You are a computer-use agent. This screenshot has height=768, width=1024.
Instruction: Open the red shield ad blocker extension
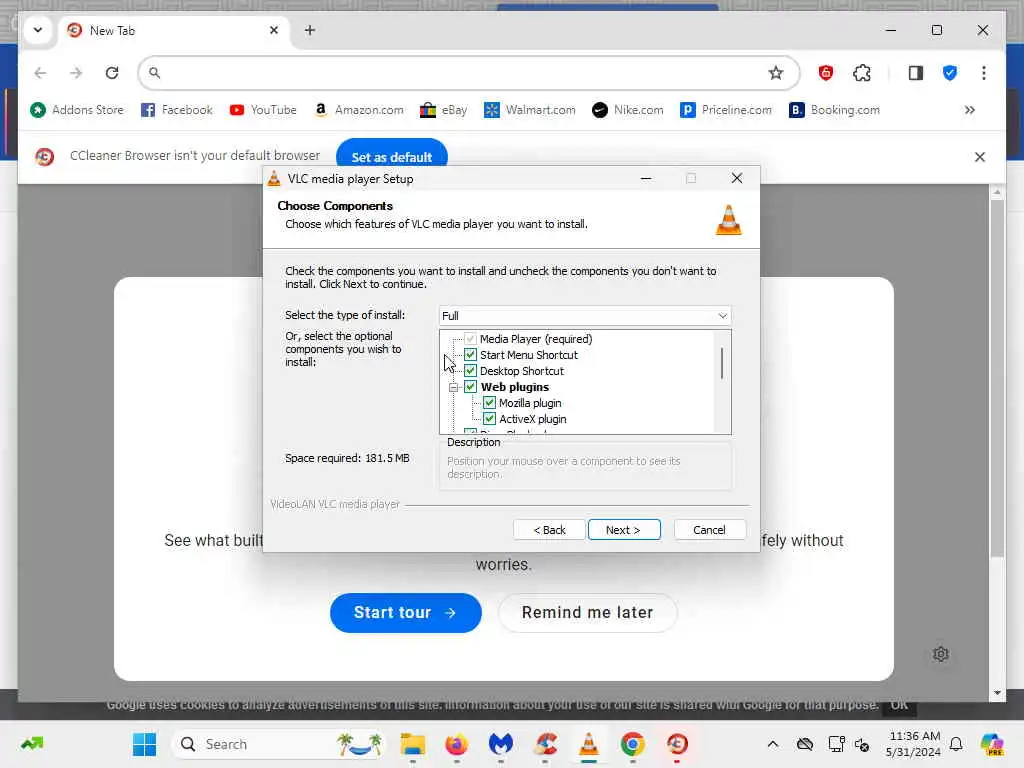(825, 72)
